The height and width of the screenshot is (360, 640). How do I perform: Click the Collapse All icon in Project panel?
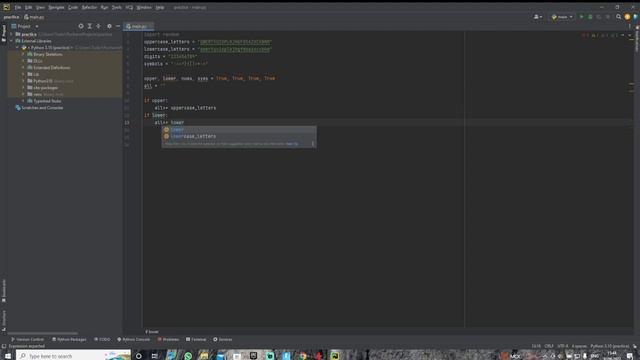pyautogui.click(x=98, y=26)
